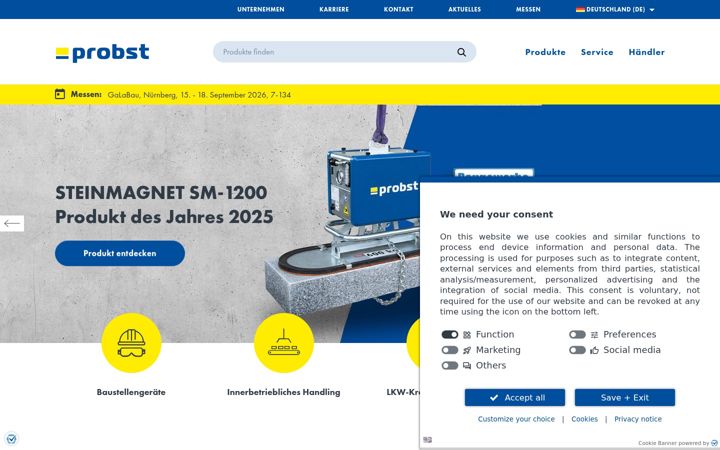The height and width of the screenshot is (450, 720).
Task: Click the Social media thumbs-up icon
Action: tap(594, 350)
